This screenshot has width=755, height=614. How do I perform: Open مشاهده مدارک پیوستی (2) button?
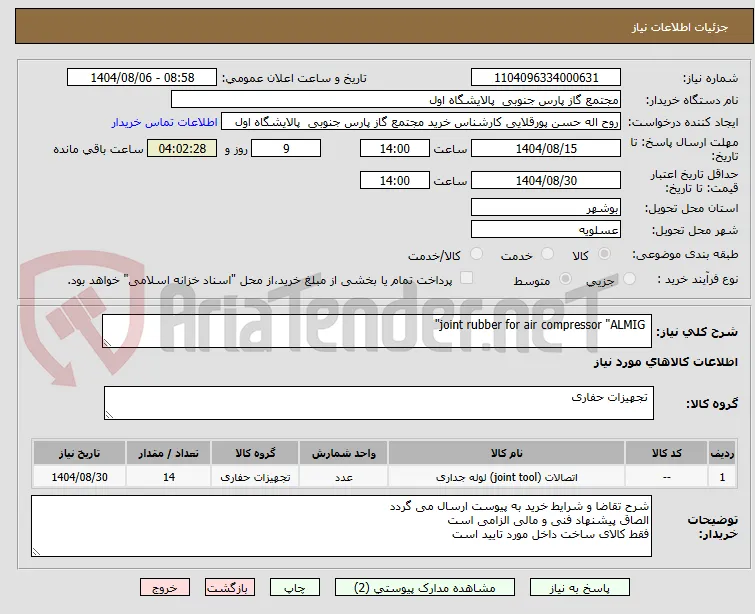[x=425, y=588]
